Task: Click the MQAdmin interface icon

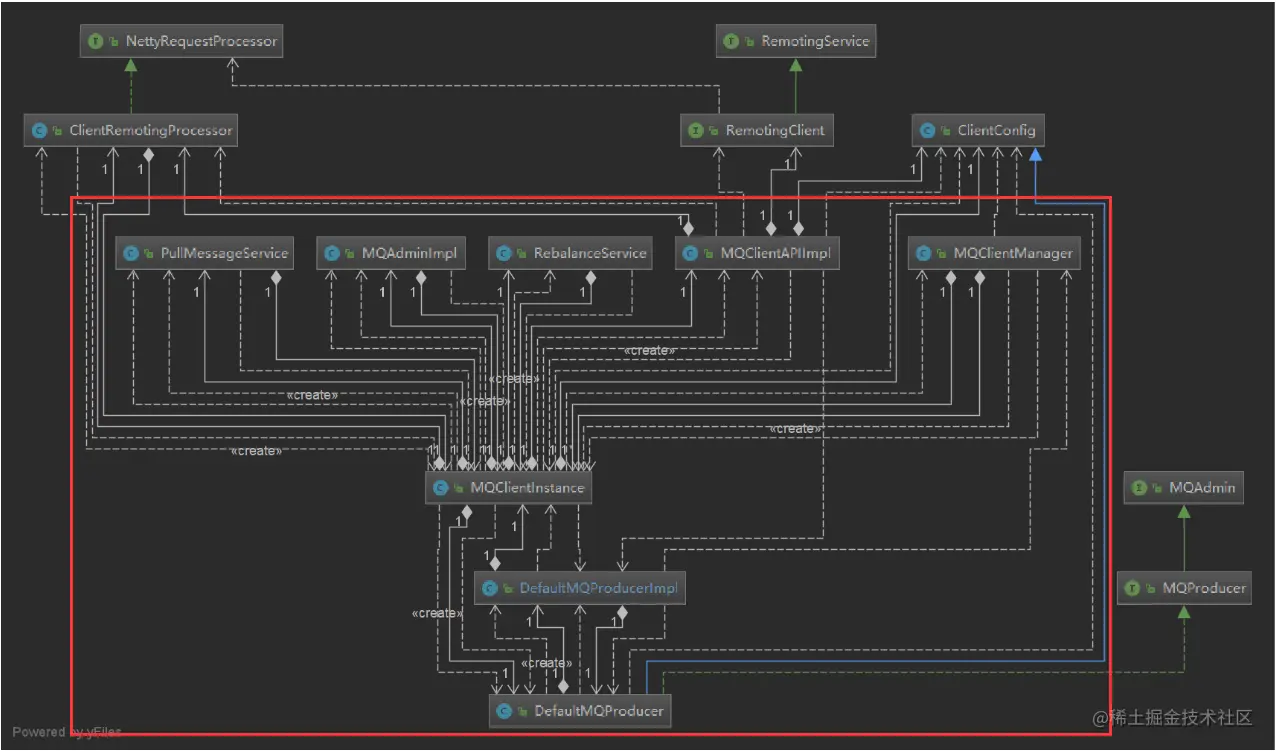Action: [x=1138, y=488]
